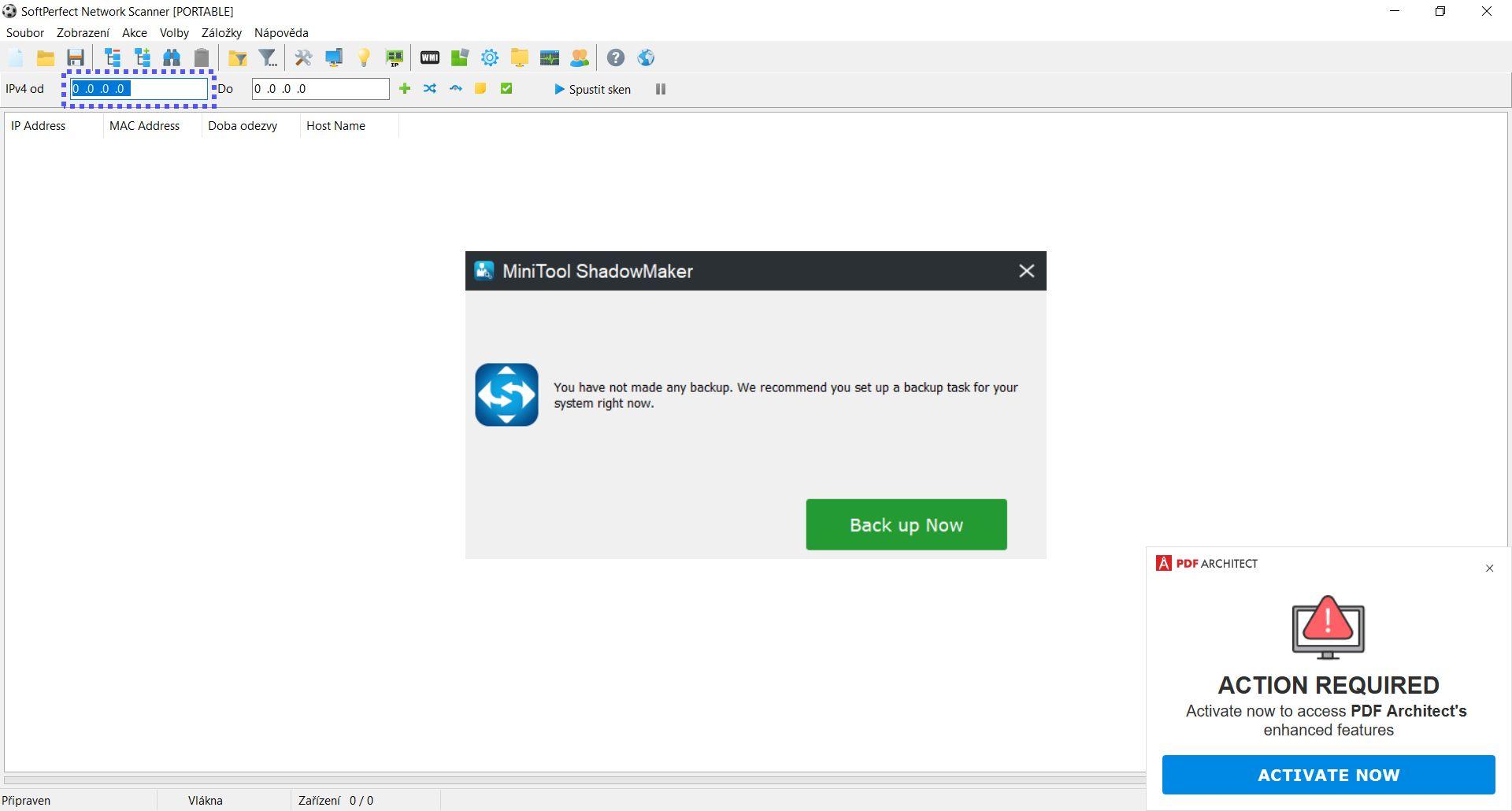Open the Volby menu
The height and width of the screenshot is (811, 1512).
[174, 32]
